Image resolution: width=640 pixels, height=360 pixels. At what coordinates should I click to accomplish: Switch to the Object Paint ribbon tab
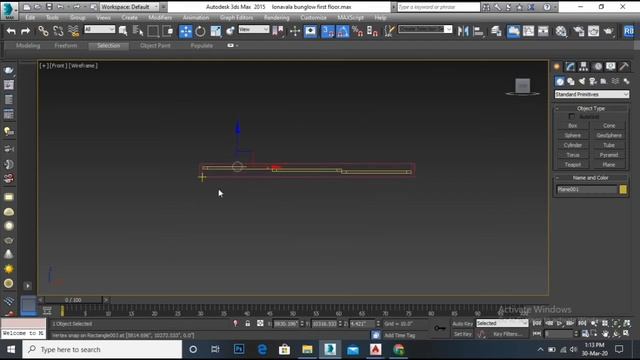coord(155,46)
